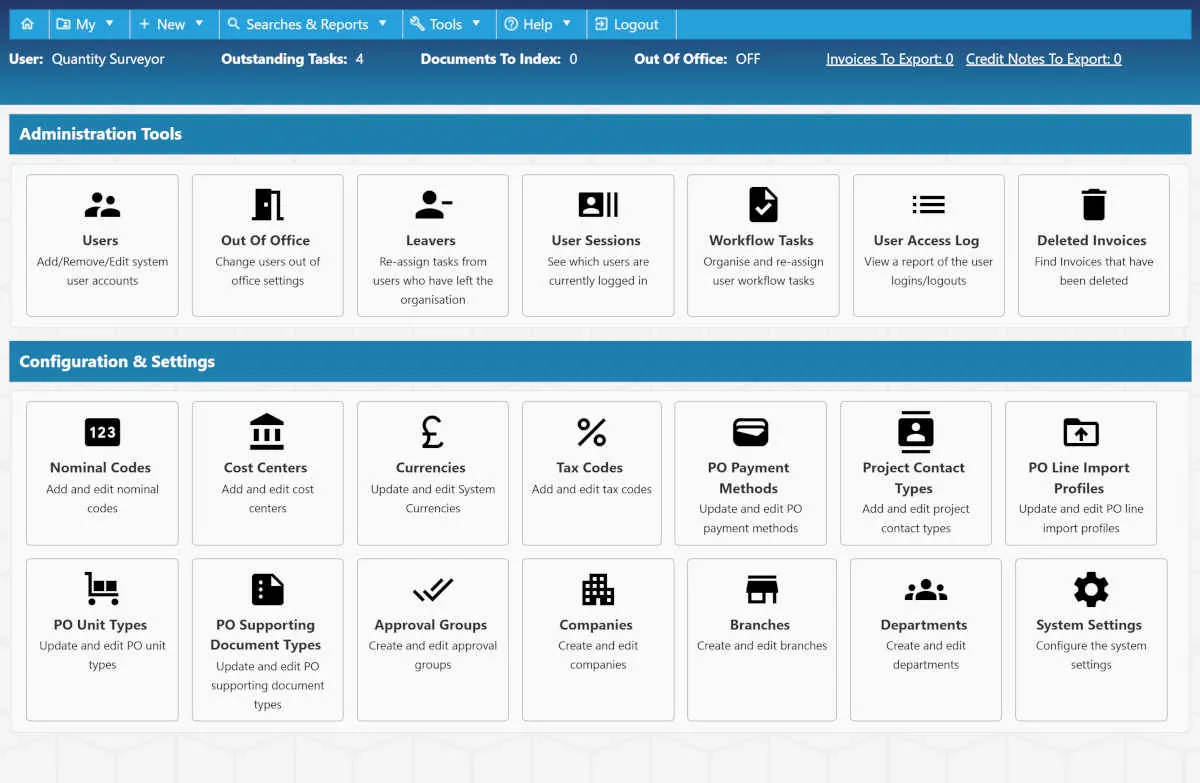Open the Help menu
1200x783 pixels.
(538, 24)
